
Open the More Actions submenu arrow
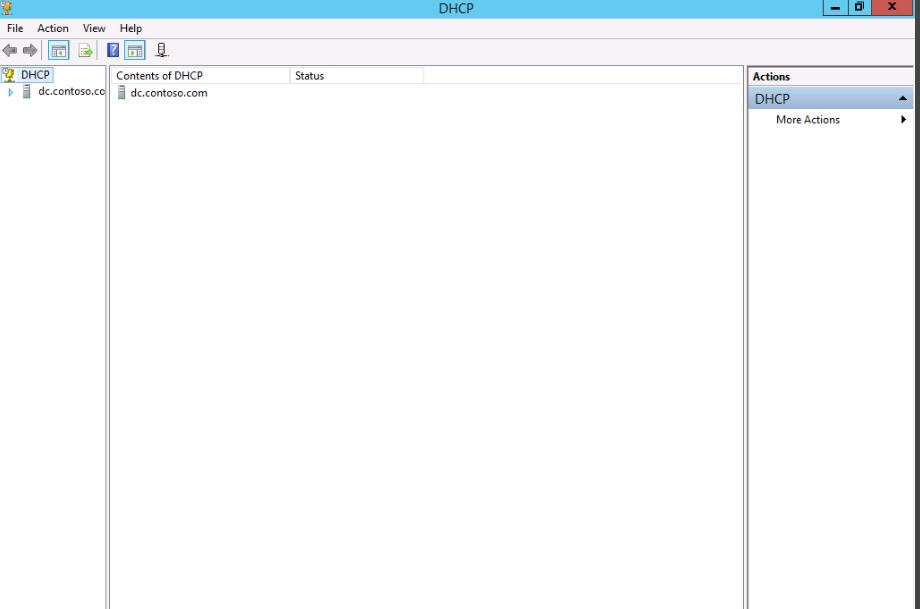[903, 120]
